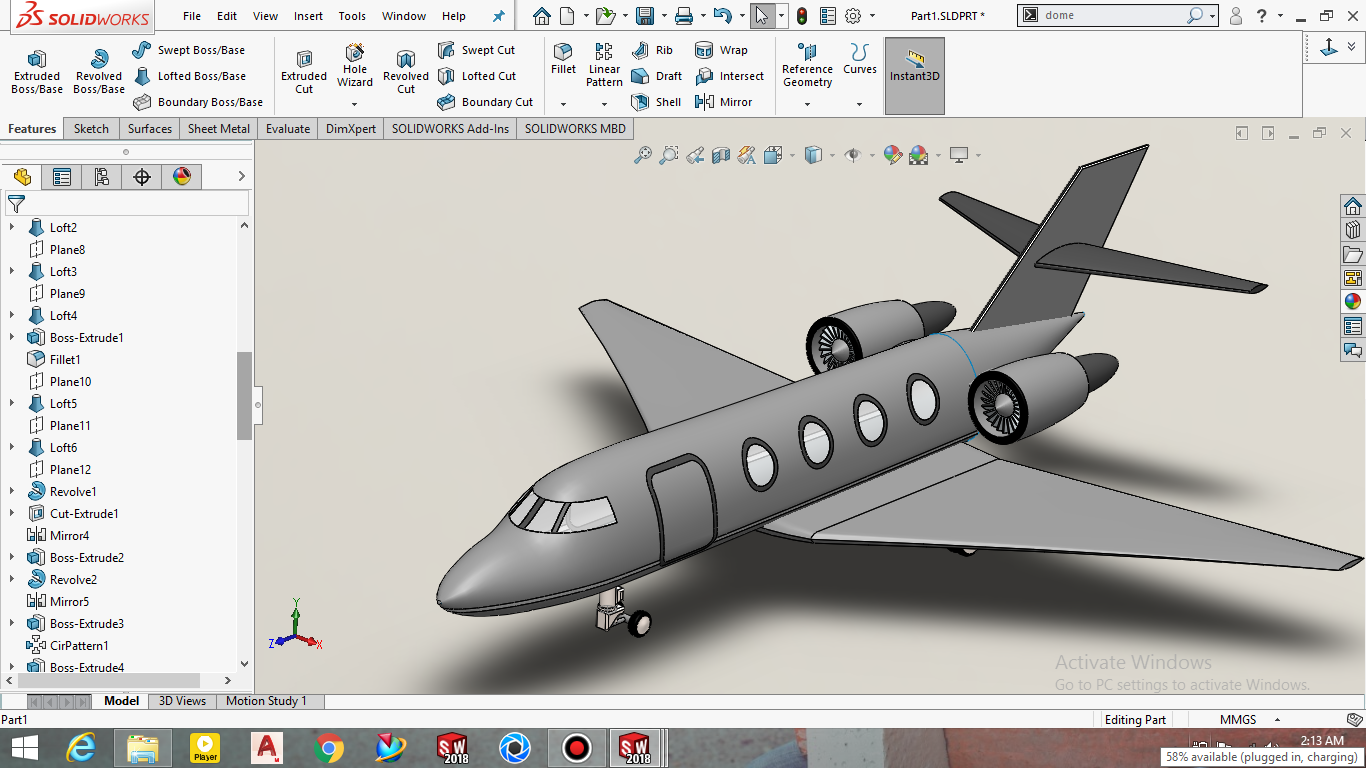This screenshot has width=1366, height=768.
Task: Select the Extruded Boss/Base tool
Action: (x=37, y=72)
